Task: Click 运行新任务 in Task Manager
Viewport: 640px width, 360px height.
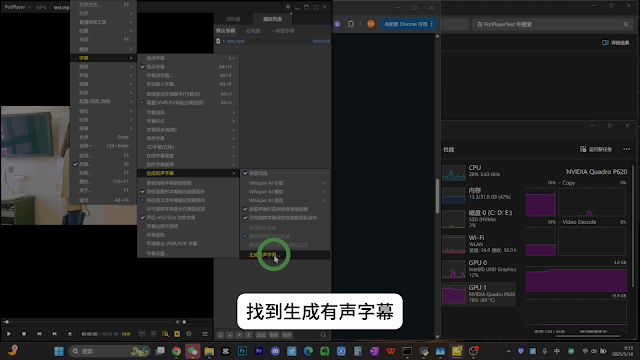Action: pos(596,149)
